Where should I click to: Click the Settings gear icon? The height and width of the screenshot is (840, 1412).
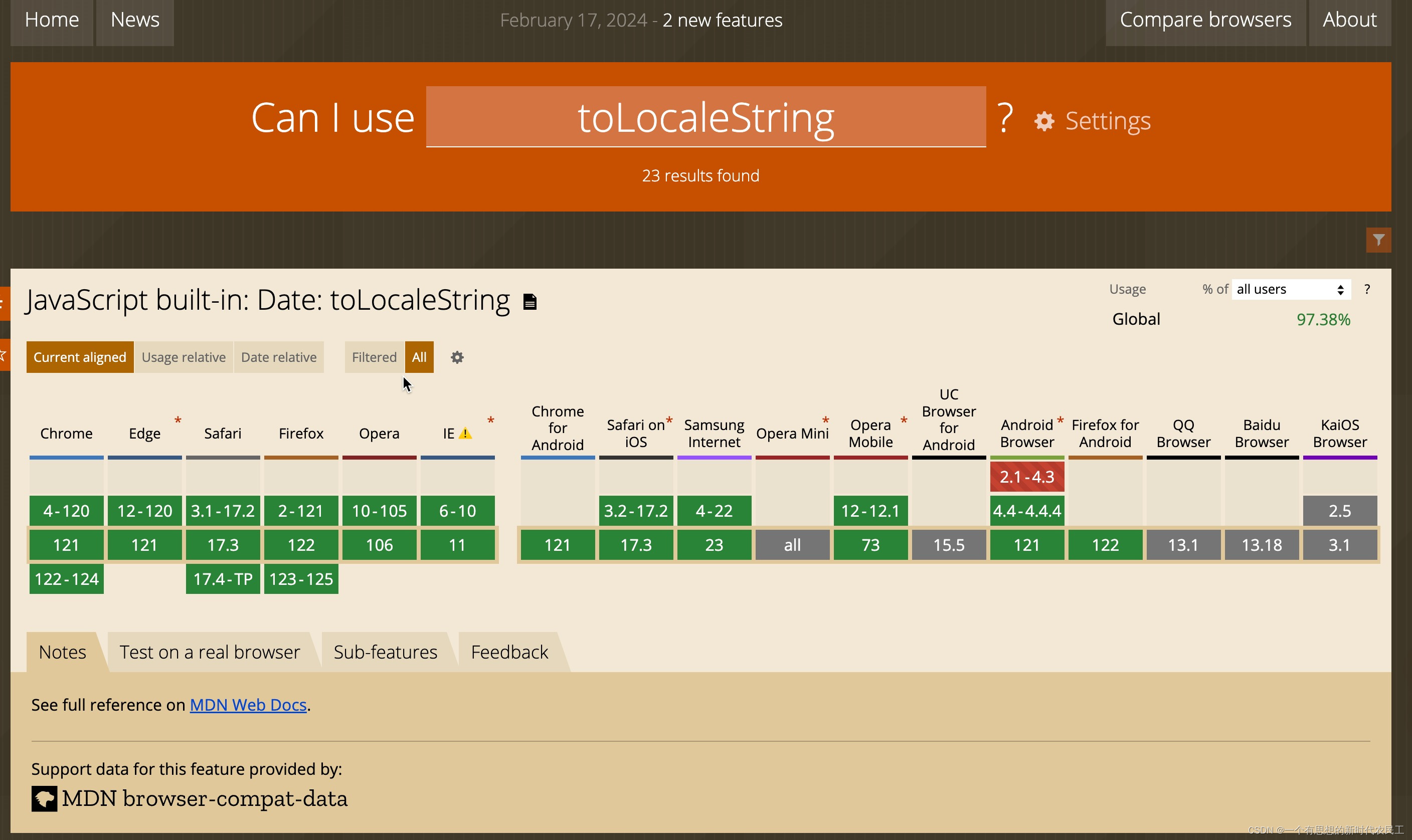(x=1044, y=120)
